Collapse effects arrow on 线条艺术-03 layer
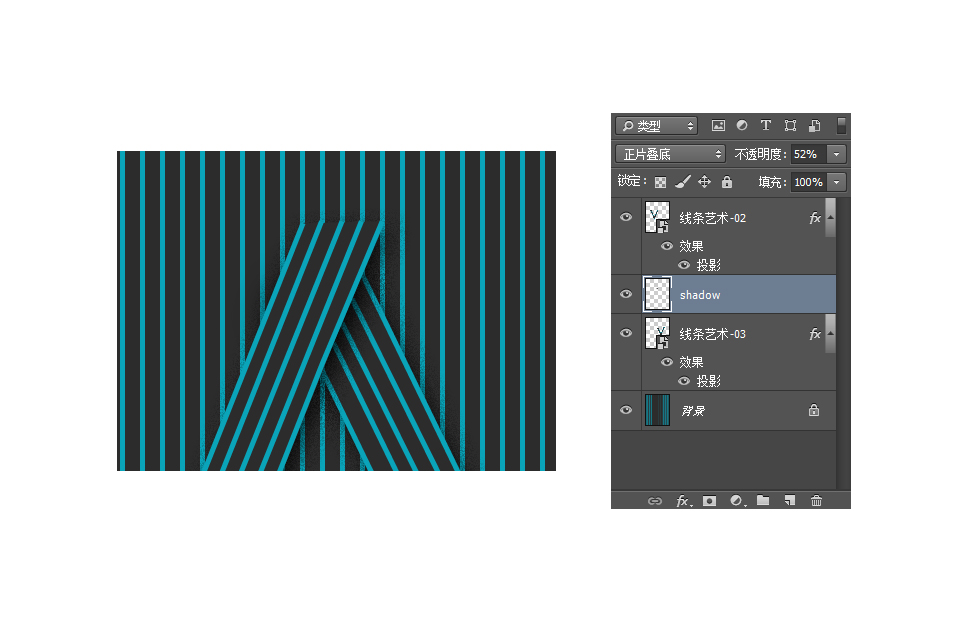The height and width of the screenshot is (621, 960). pyautogui.click(x=830, y=333)
